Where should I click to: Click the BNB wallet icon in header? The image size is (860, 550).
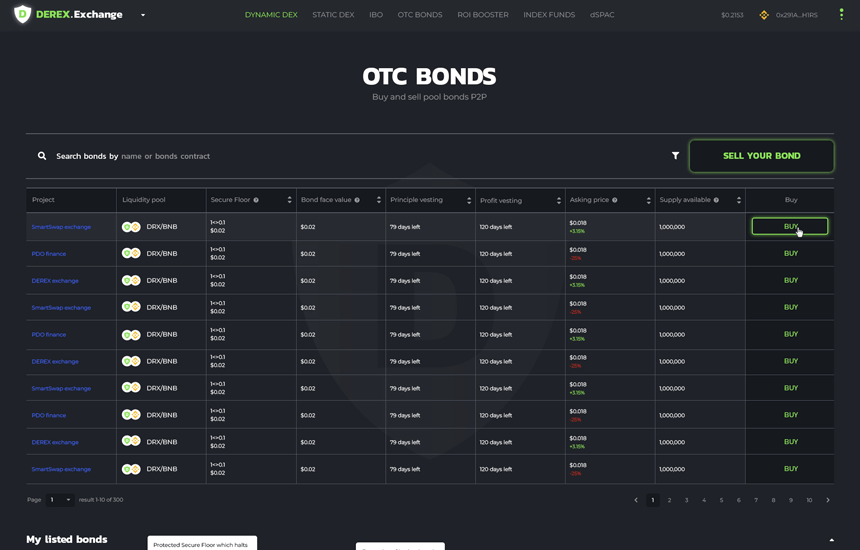[764, 15]
